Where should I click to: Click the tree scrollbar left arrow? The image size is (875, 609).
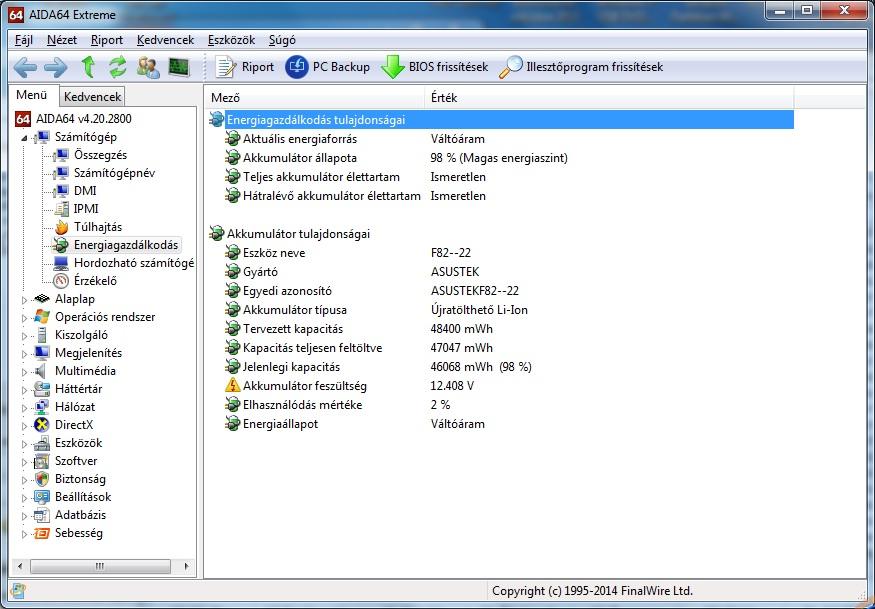[x=20, y=566]
